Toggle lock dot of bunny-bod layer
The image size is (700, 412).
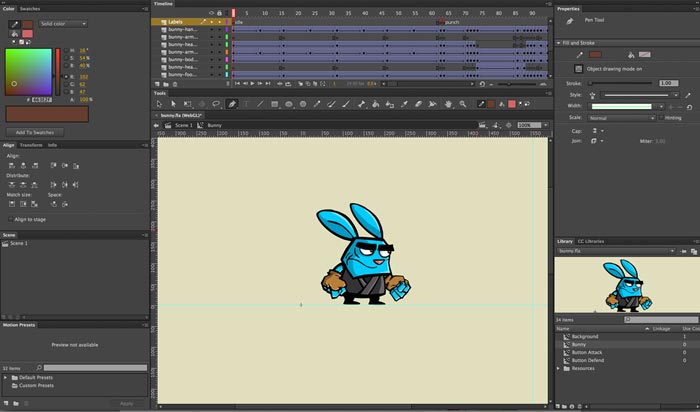click(x=219, y=59)
